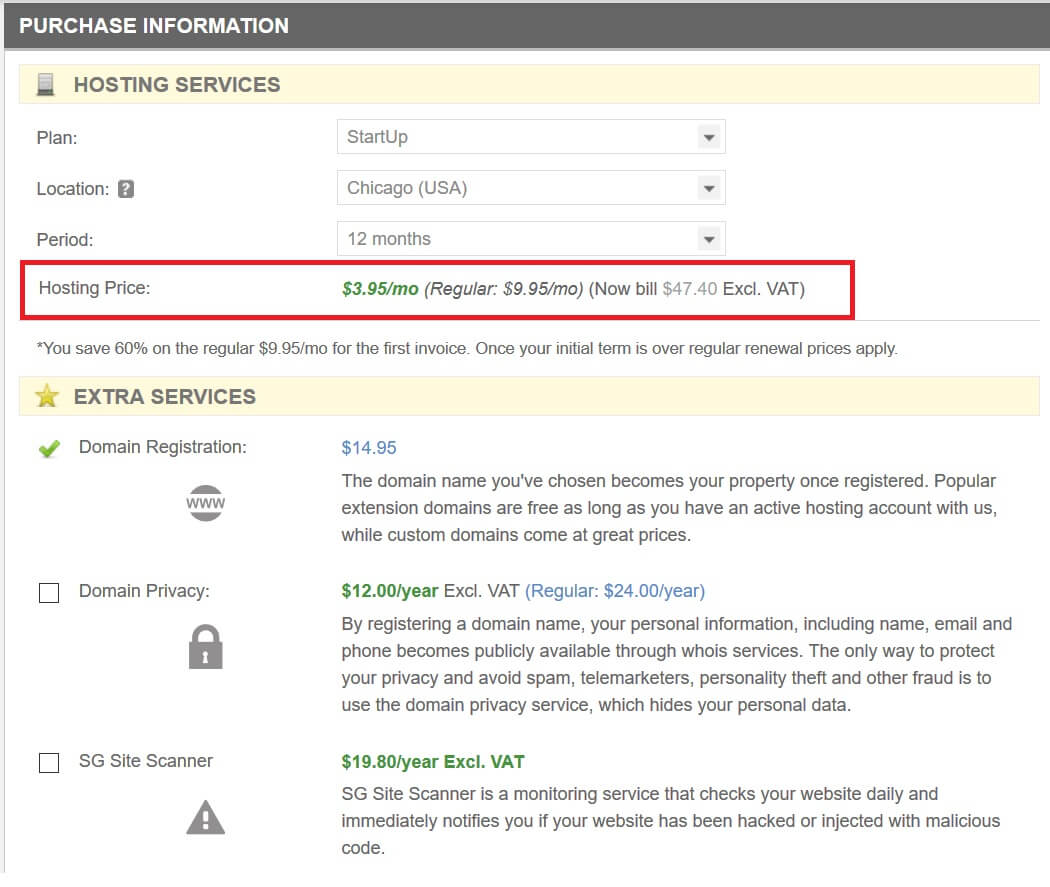The height and width of the screenshot is (887, 1050).
Task: Click the Plan dropdown arrow button
Action: coord(708,137)
